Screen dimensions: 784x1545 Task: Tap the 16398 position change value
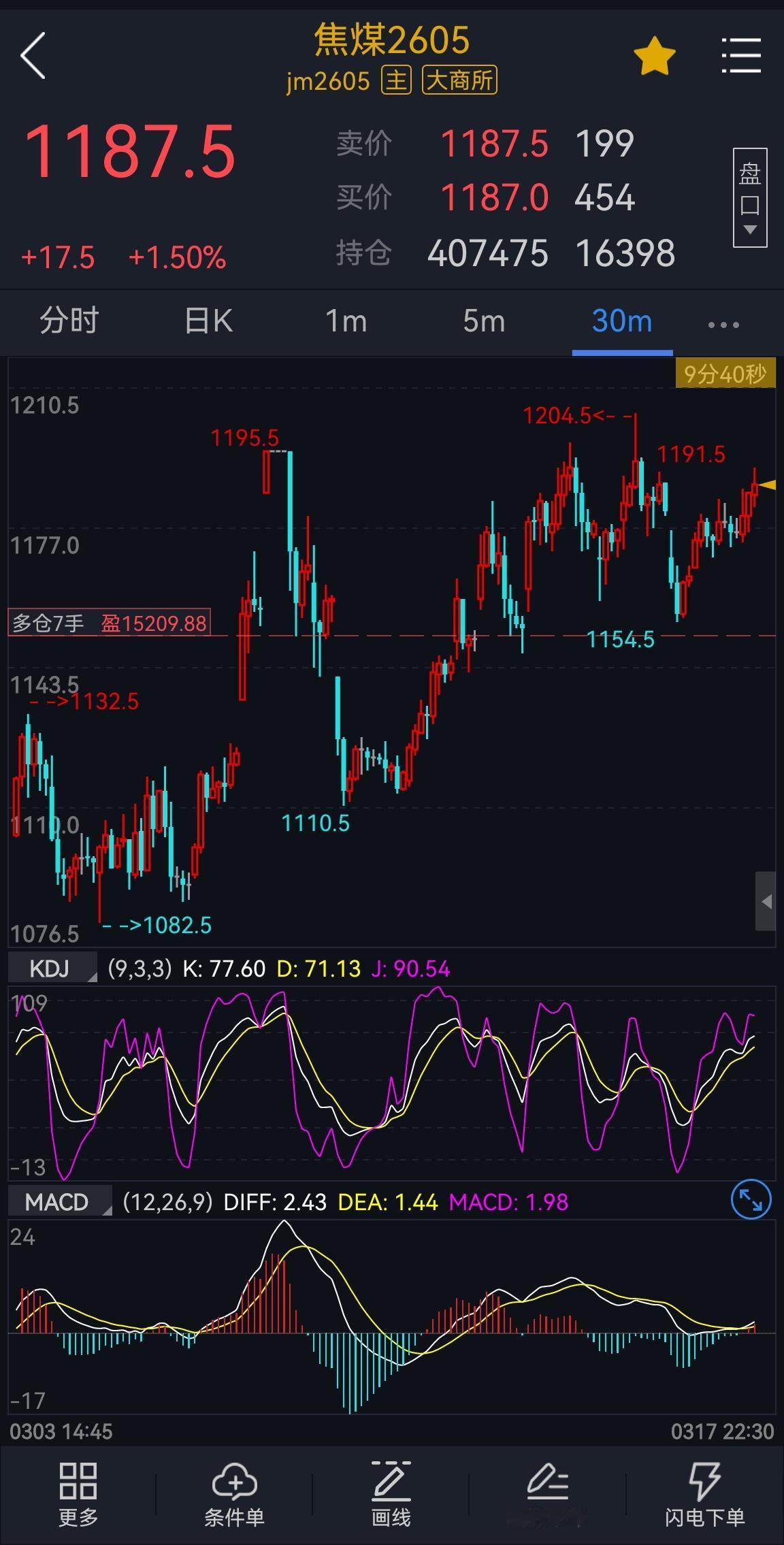[x=625, y=253]
